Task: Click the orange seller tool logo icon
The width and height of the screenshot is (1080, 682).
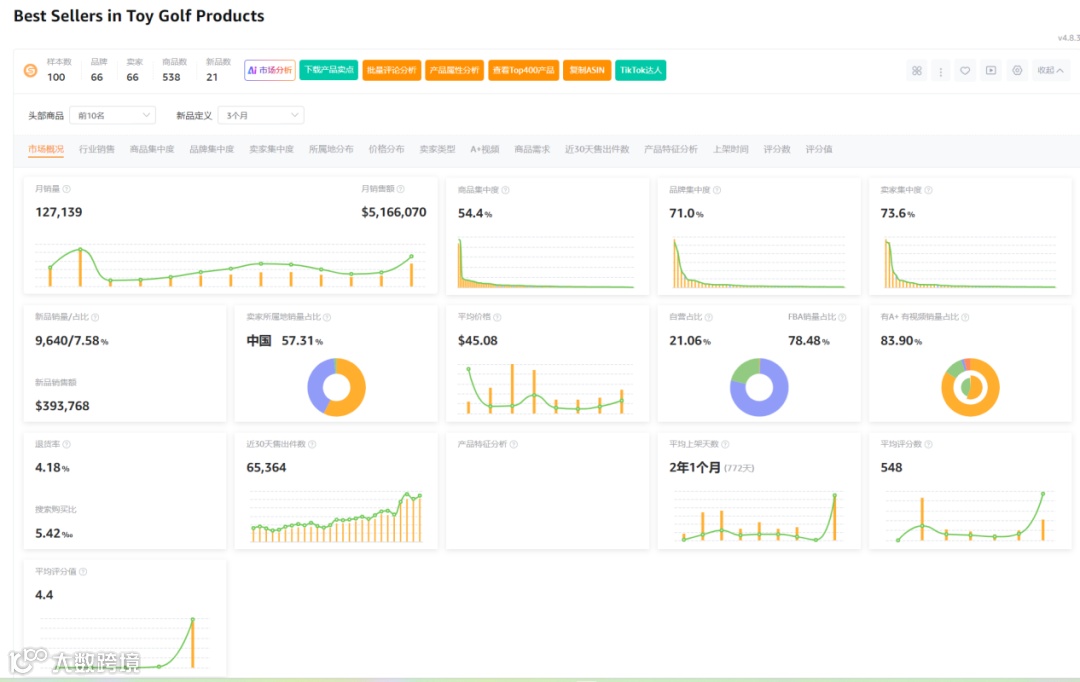Action: pos(30,70)
